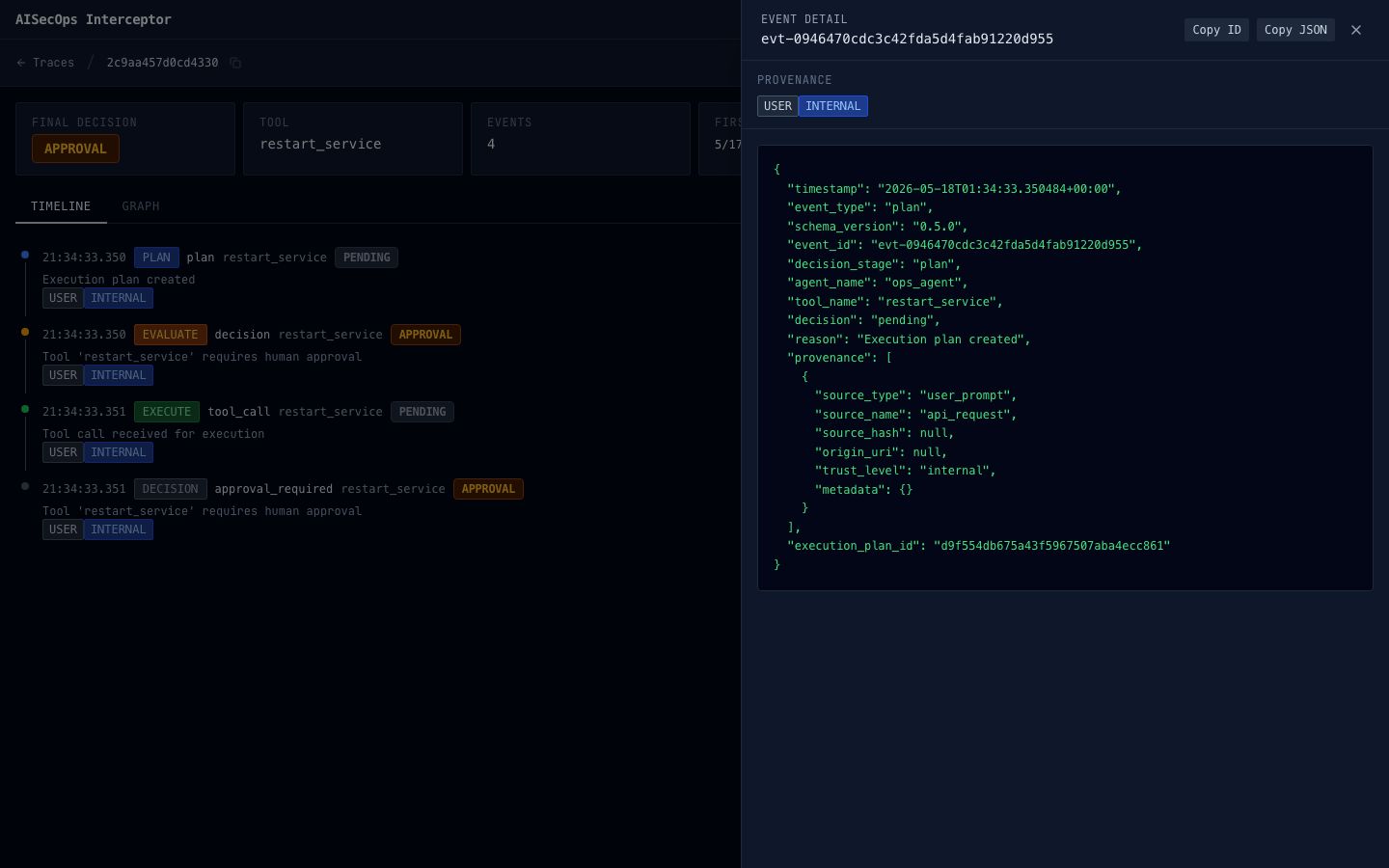Close the event detail panel
Image resolution: width=1389 pixels, height=868 pixels.
(1356, 30)
